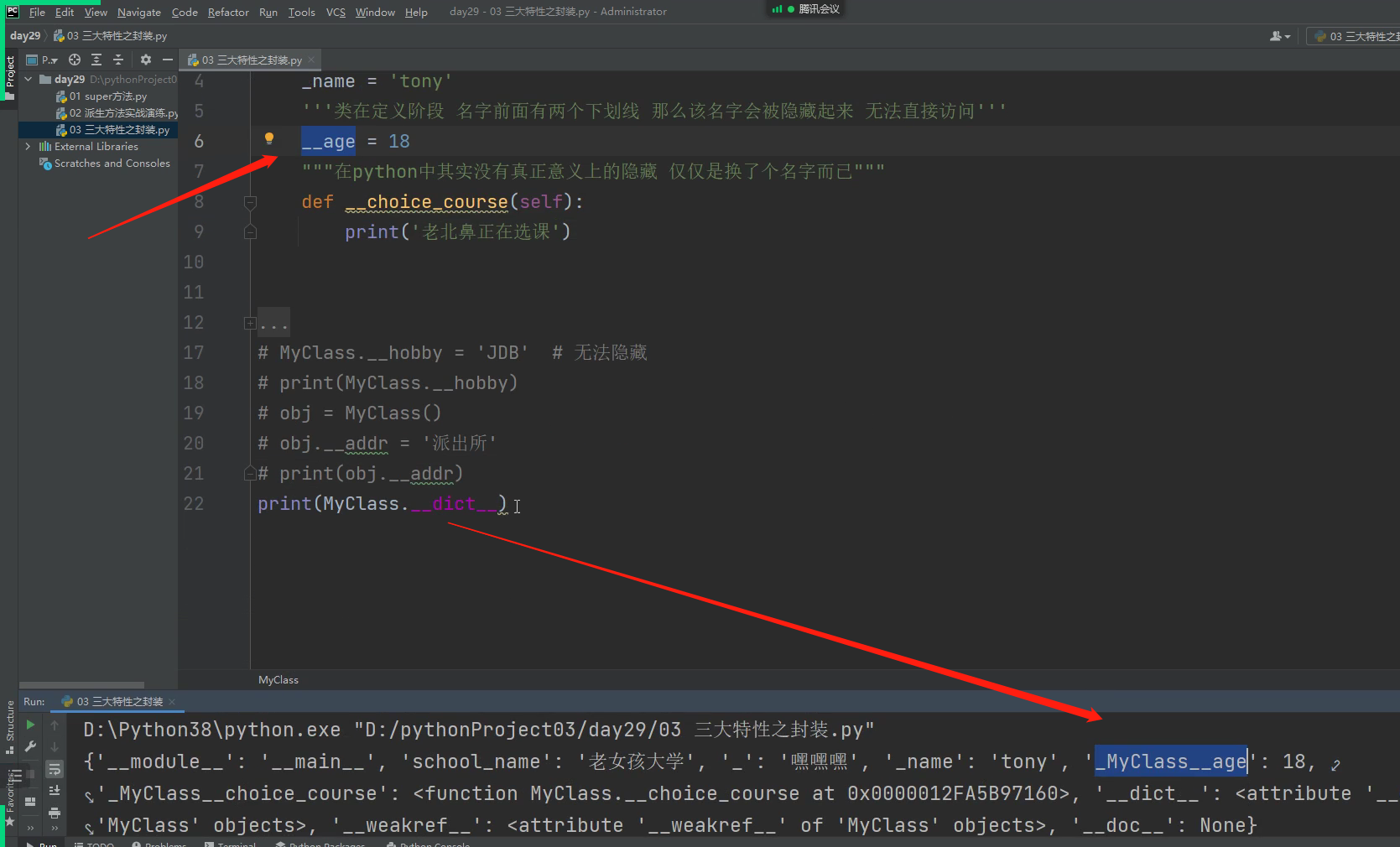The width and height of the screenshot is (1400, 847).
Task: Click the Expand All icon in Project panel
Action: [96, 60]
